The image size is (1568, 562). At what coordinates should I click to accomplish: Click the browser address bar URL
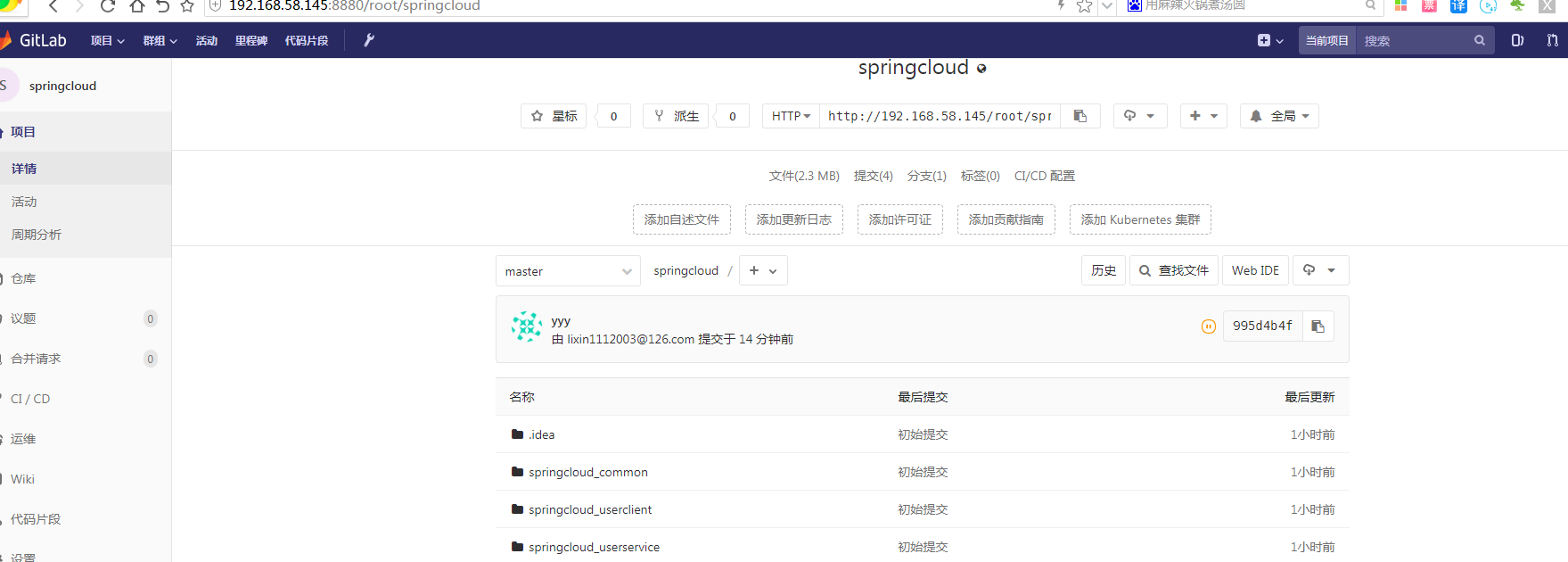tap(355, 5)
